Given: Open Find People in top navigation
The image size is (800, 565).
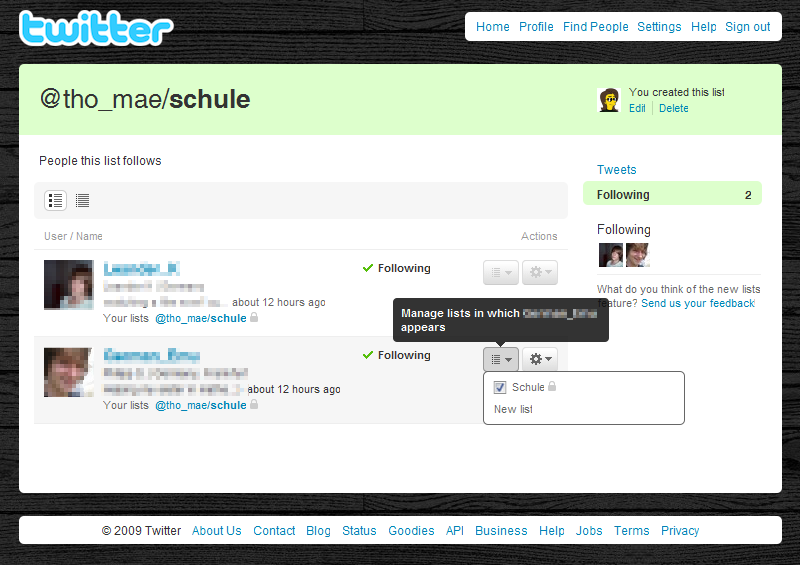Looking at the screenshot, I should (595, 27).
